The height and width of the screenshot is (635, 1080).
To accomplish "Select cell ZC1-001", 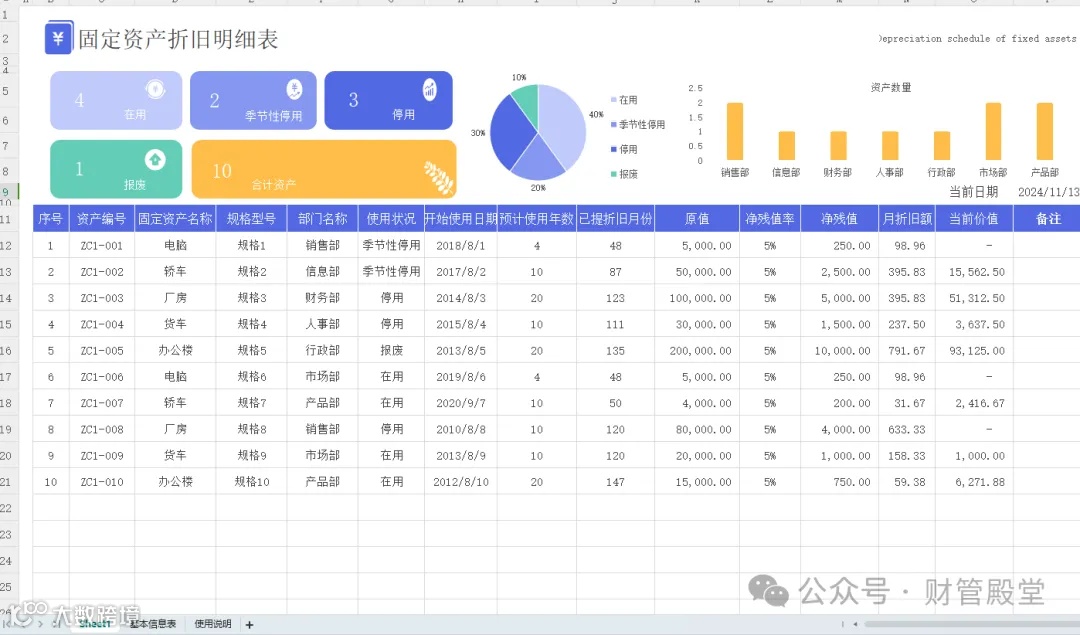I will click(102, 245).
